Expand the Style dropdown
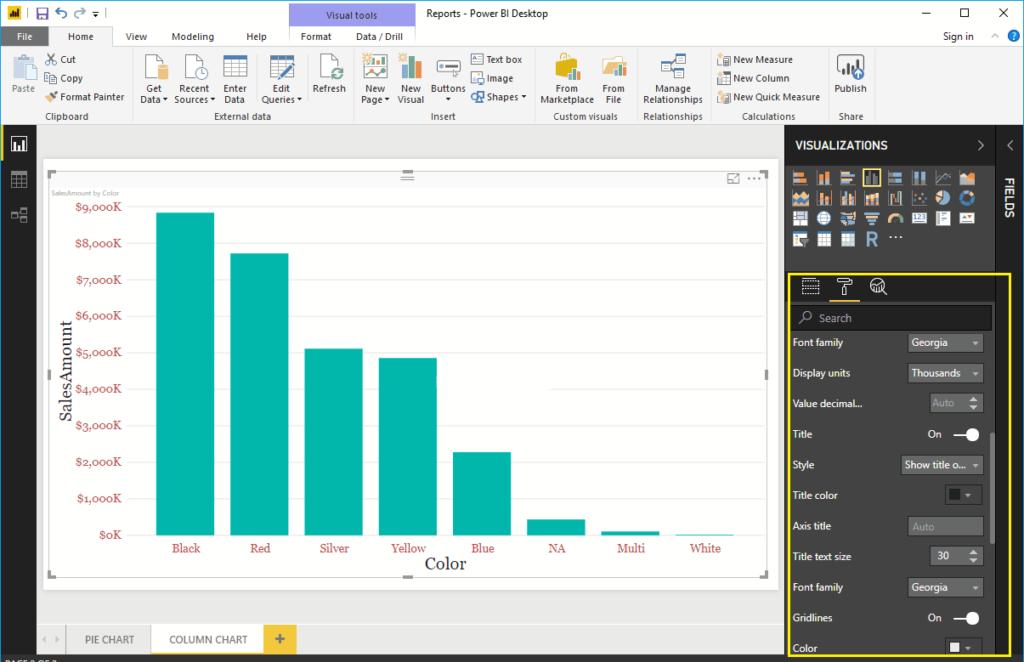Image resolution: width=1024 pixels, height=662 pixels. (942, 465)
